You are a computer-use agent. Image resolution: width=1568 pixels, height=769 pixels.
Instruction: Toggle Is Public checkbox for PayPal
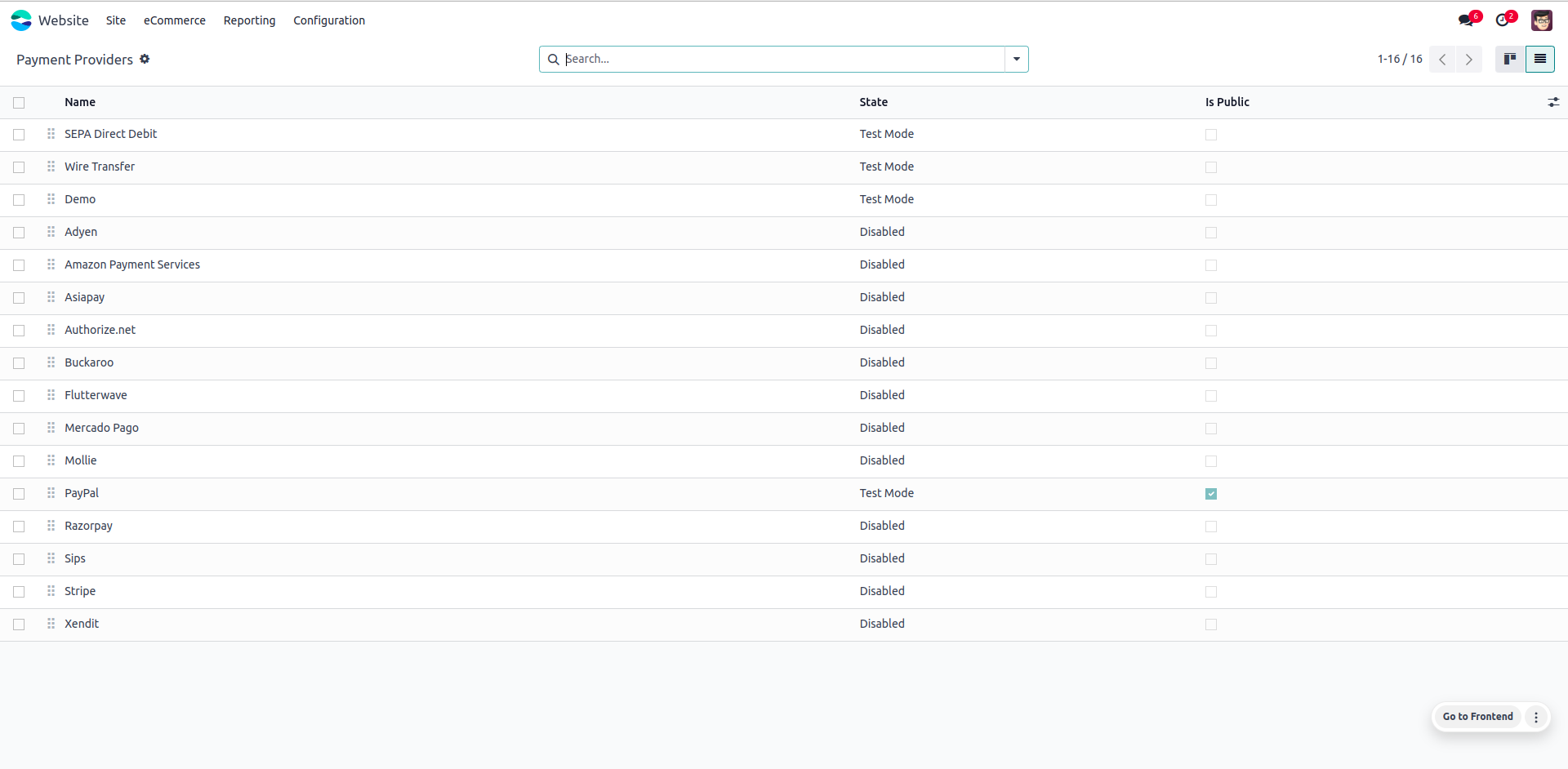click(x=1211, y=494)
